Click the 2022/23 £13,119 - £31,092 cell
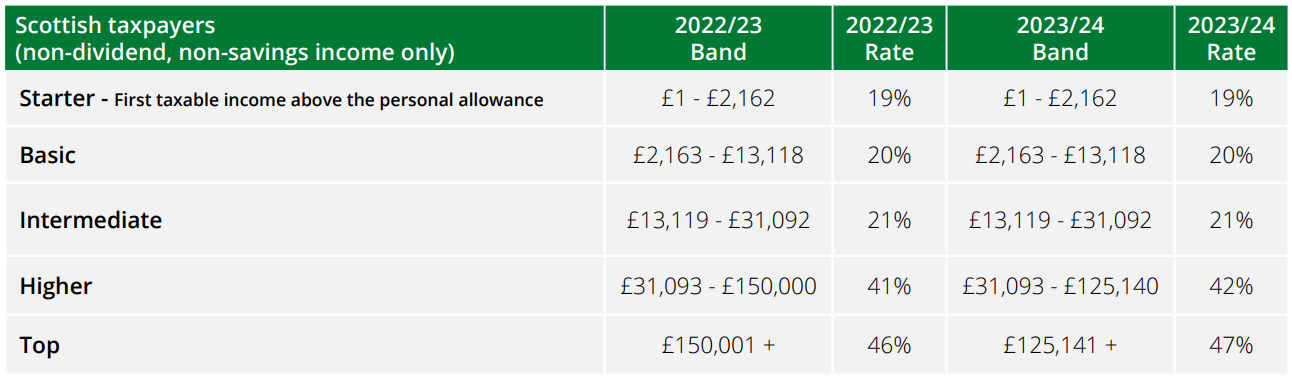Image resolution: width=1292 pixels, height=380 pixels. tap(718, 219)
